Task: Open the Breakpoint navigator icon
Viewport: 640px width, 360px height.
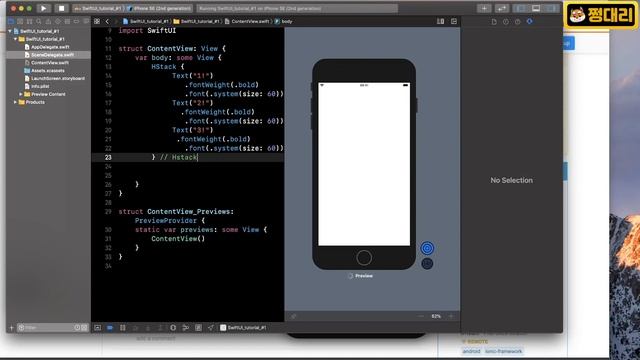Action: point(76,21)
